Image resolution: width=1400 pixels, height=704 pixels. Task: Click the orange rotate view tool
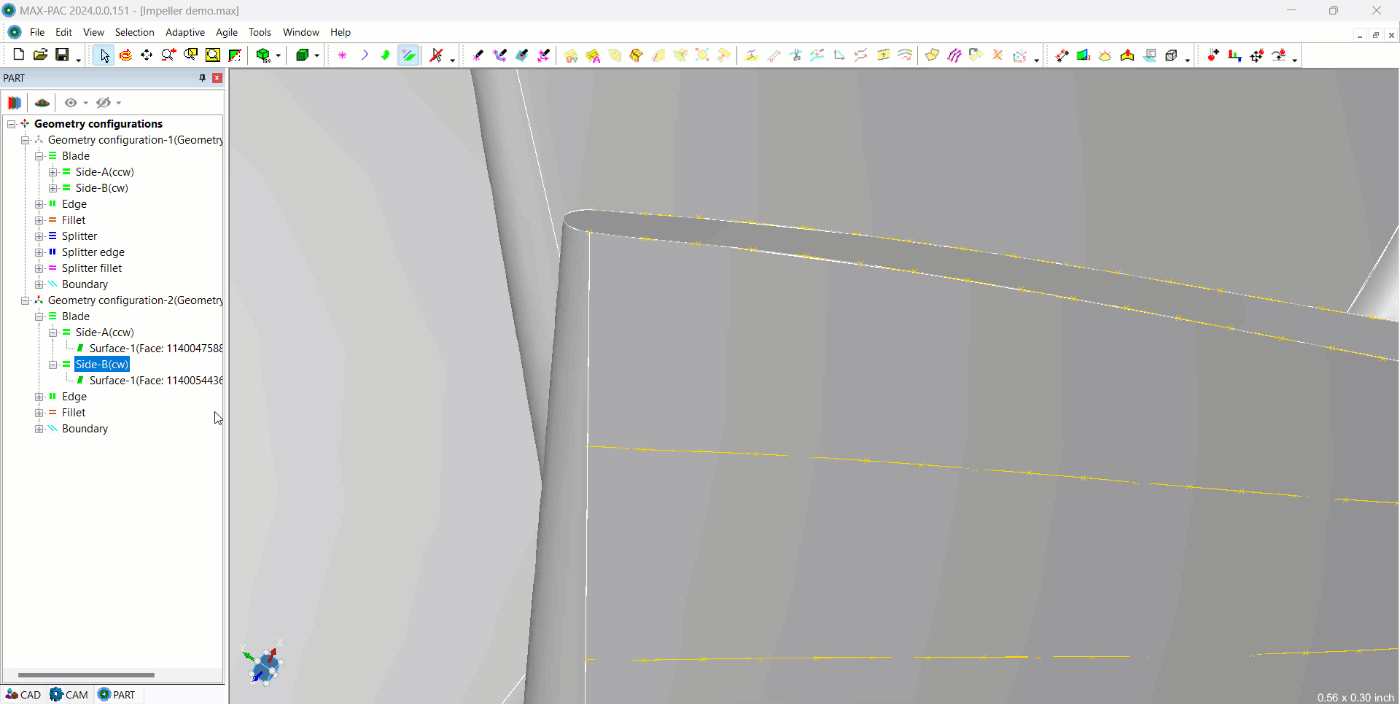pyautogui.click(x=125, y=55)
